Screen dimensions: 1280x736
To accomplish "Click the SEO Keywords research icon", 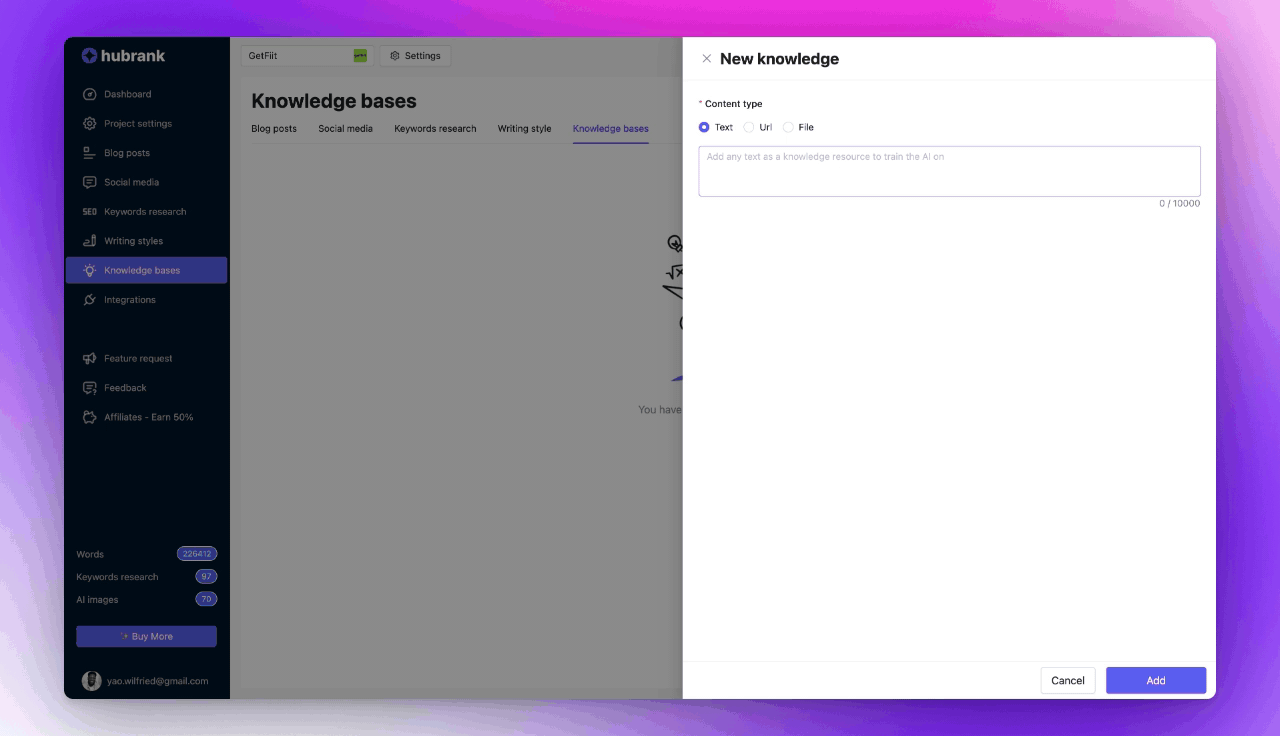I will click(x=90, y=212).
